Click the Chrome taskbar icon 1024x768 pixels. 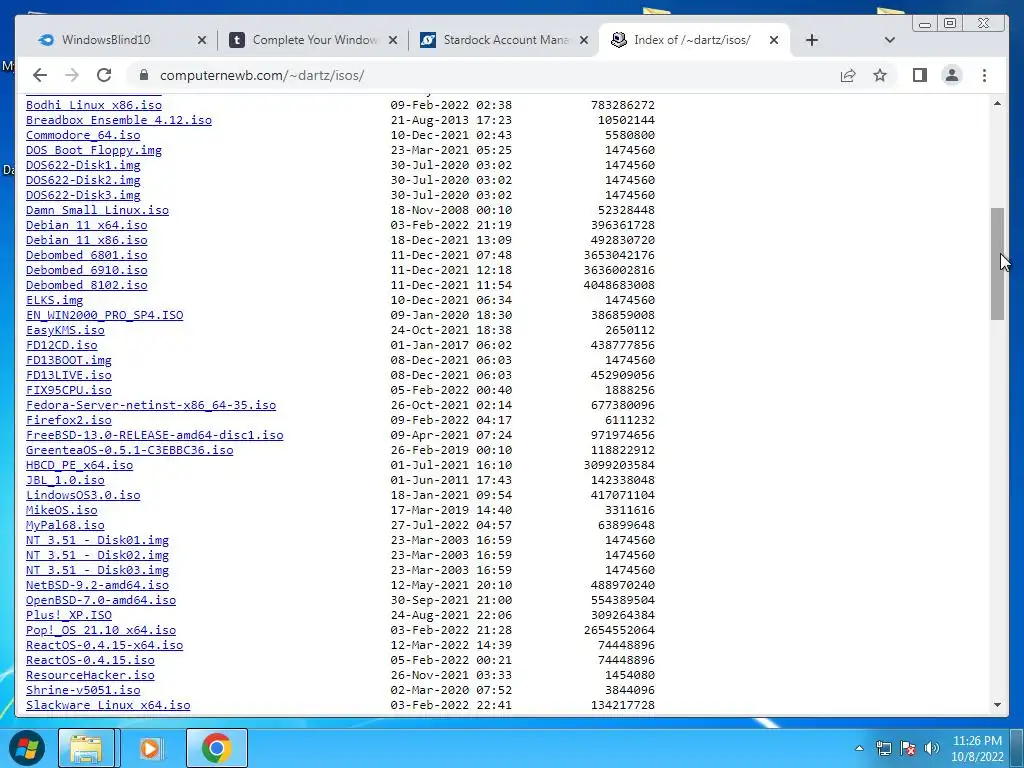click(x=217, y=748)
